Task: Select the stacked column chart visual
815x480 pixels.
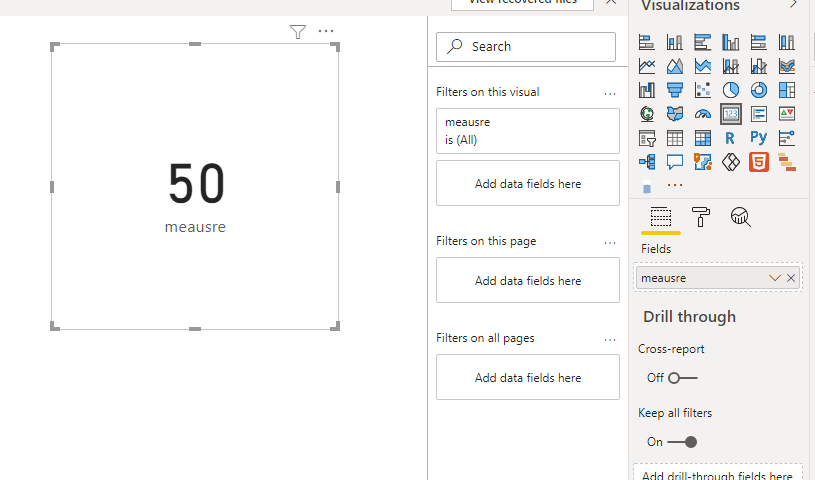Action: tap(675, 42)
